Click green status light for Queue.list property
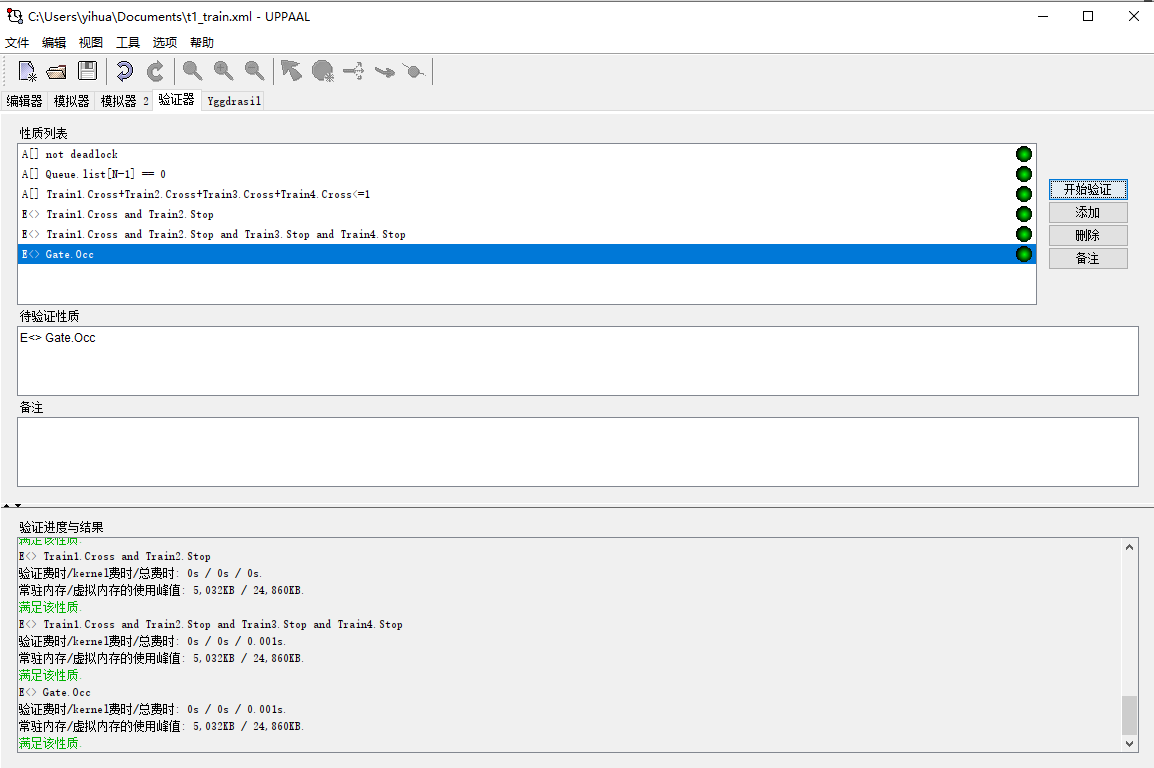1154x768 pixels. pyautogui.click(x=1024, y=174)
